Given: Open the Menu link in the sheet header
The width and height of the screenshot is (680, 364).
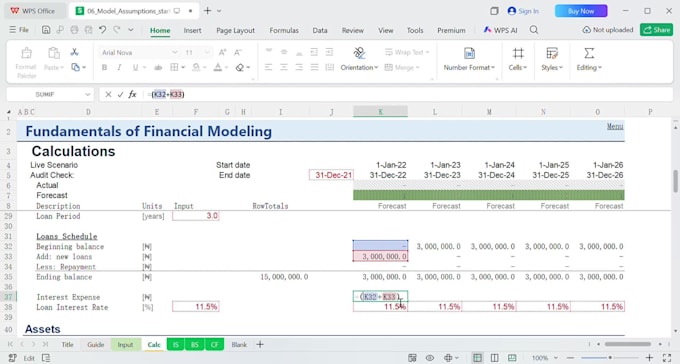Looking at the screenshot, I should click(615, 126).
